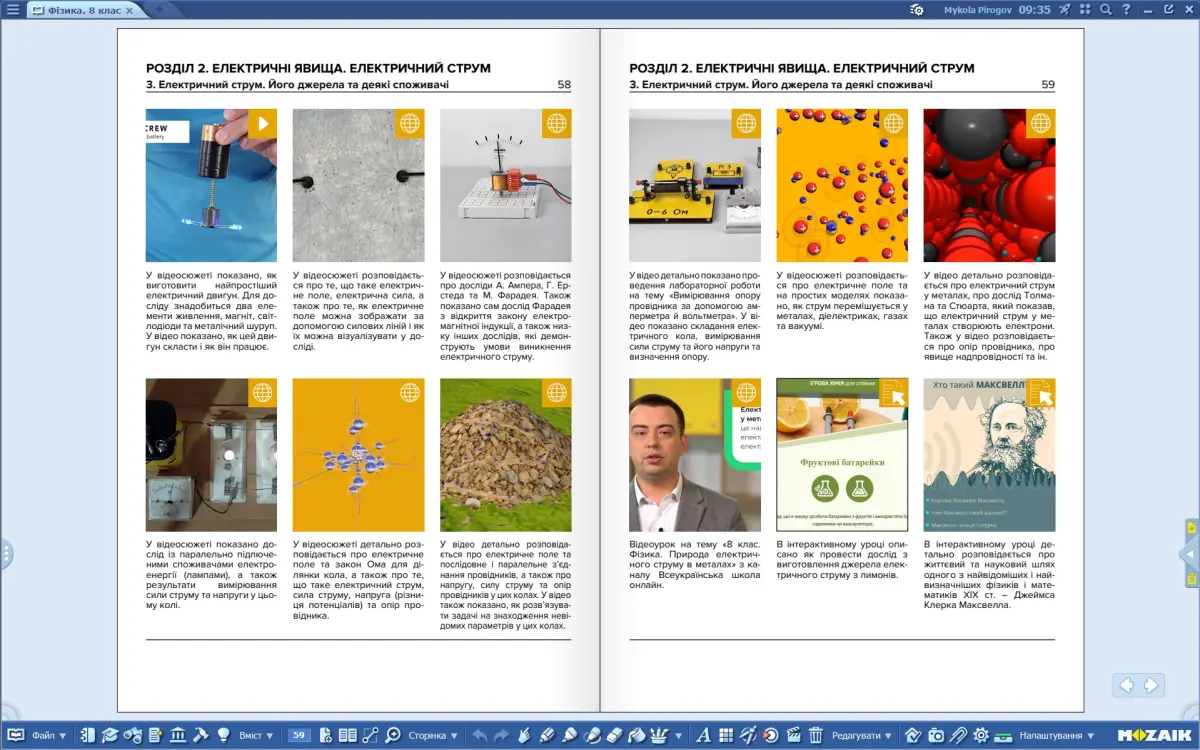Open the paperclip attachment tool
The width and height of the screenshot is (1200, 750).
click(958, 735)
